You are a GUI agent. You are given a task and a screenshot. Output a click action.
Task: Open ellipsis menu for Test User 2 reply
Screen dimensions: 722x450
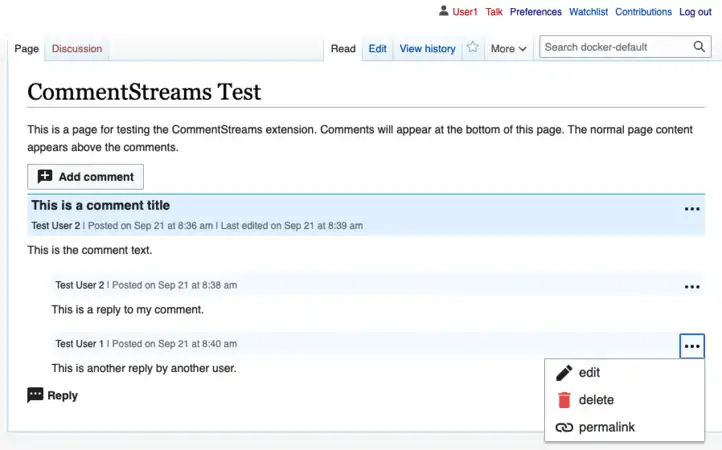tap(692, 287)
